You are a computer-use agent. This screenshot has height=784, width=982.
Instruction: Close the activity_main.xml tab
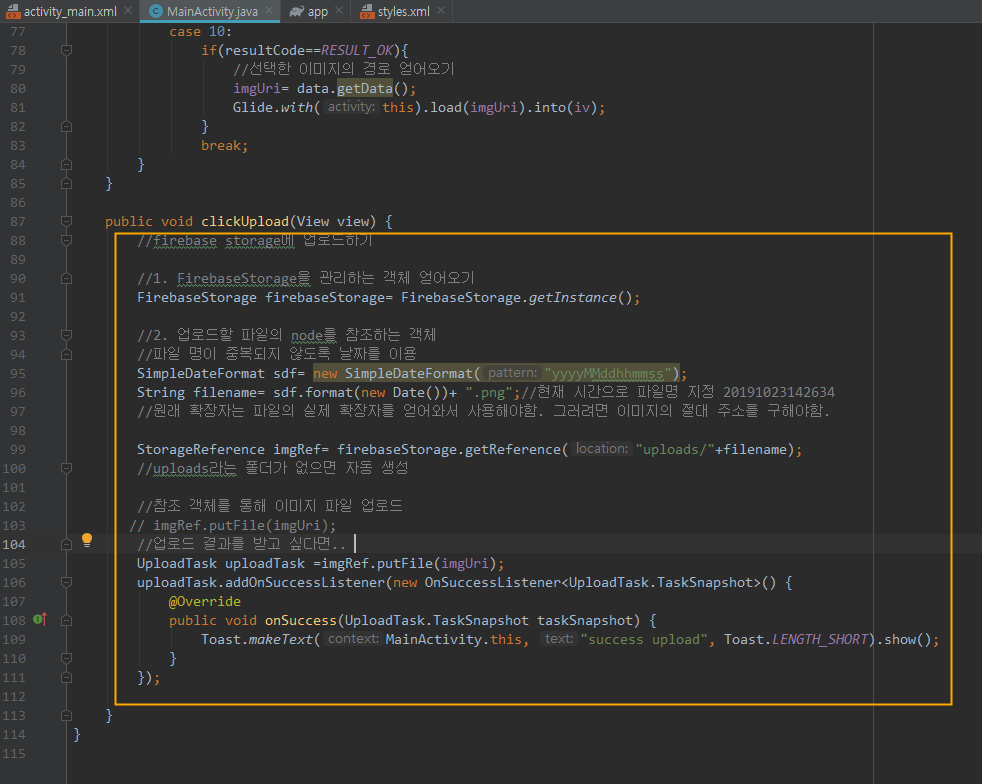(128, 11)
